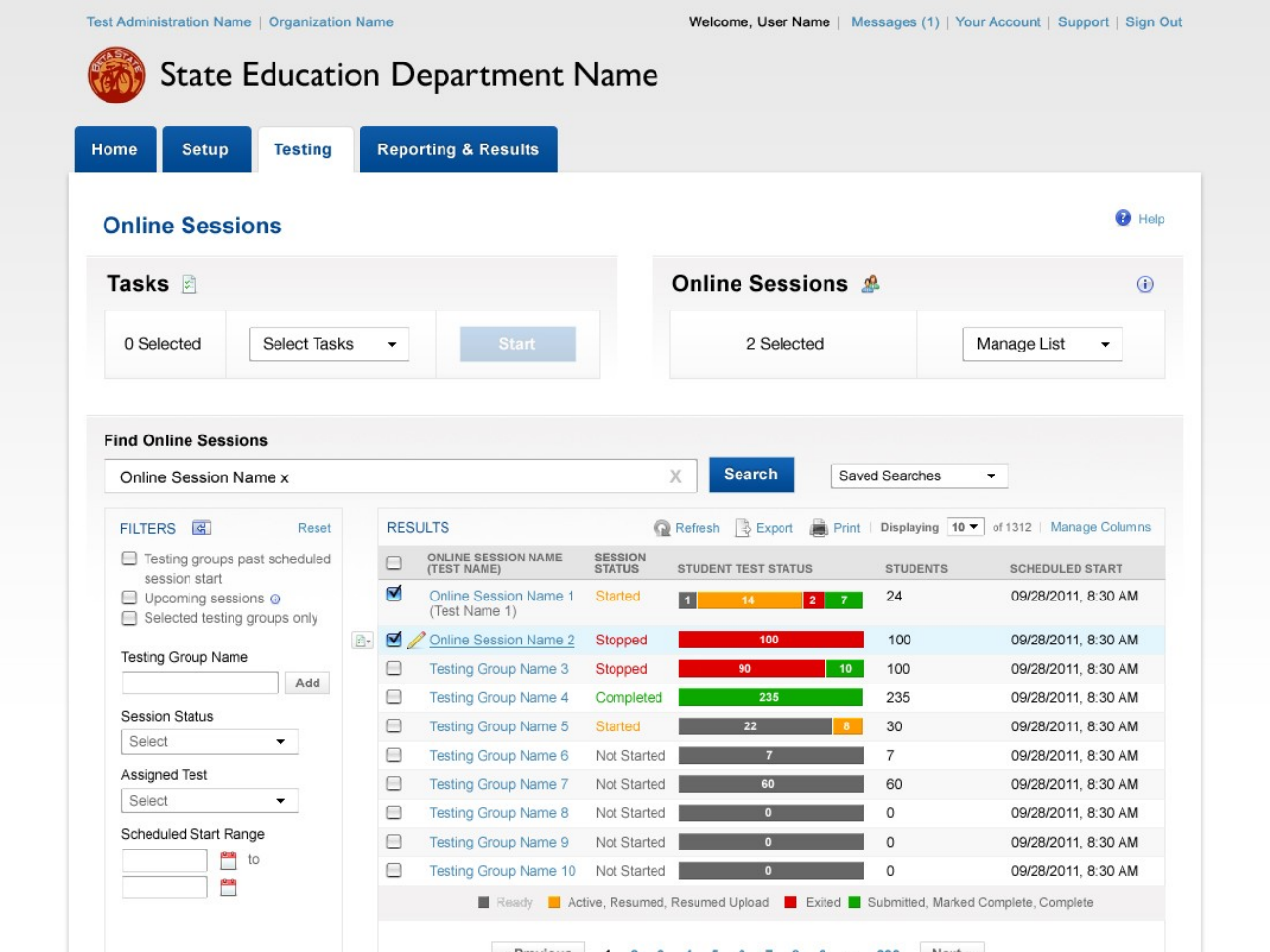Click the Start tasks button

point(518,344)
